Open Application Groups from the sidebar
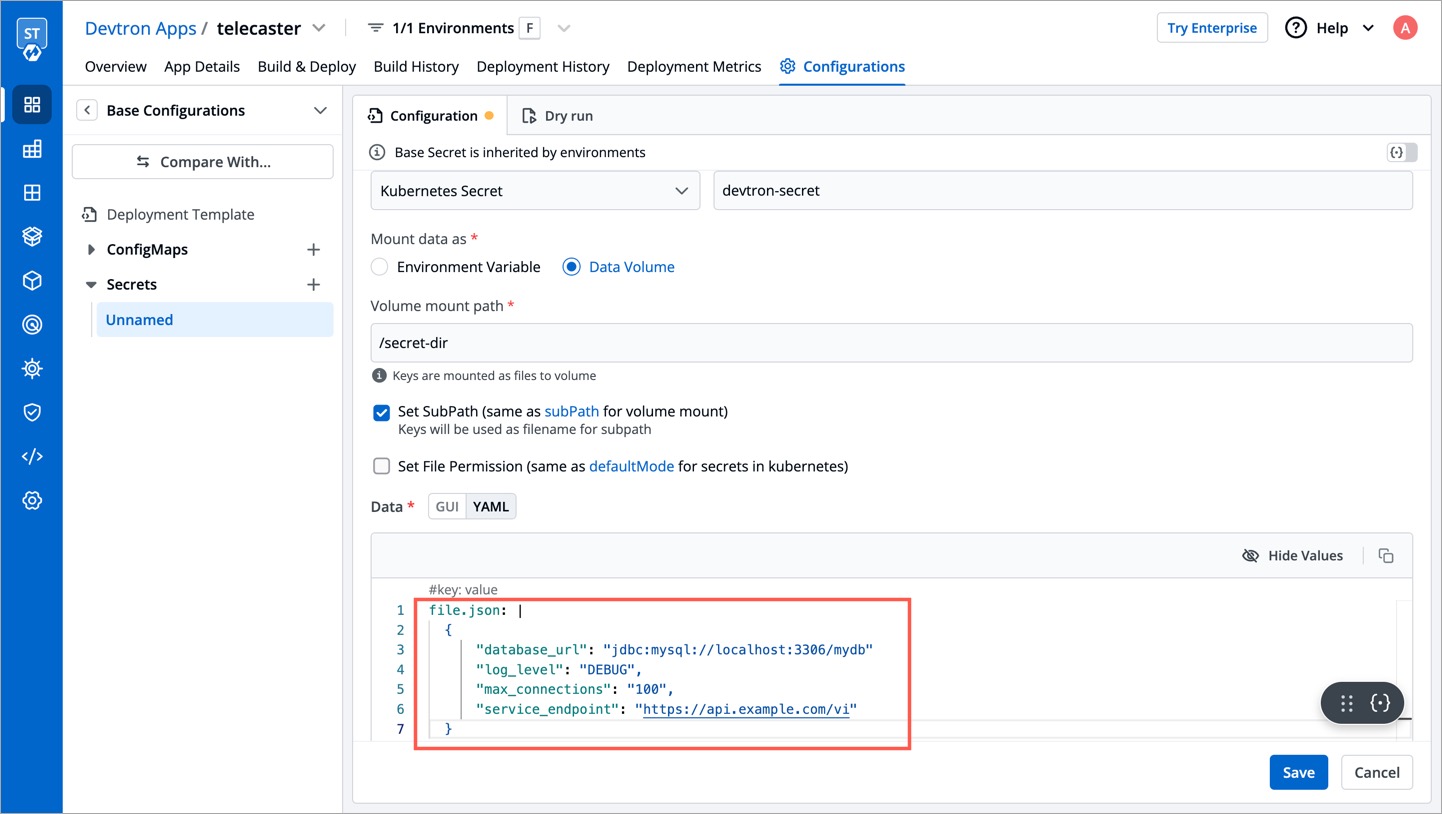 pos(32,193)
